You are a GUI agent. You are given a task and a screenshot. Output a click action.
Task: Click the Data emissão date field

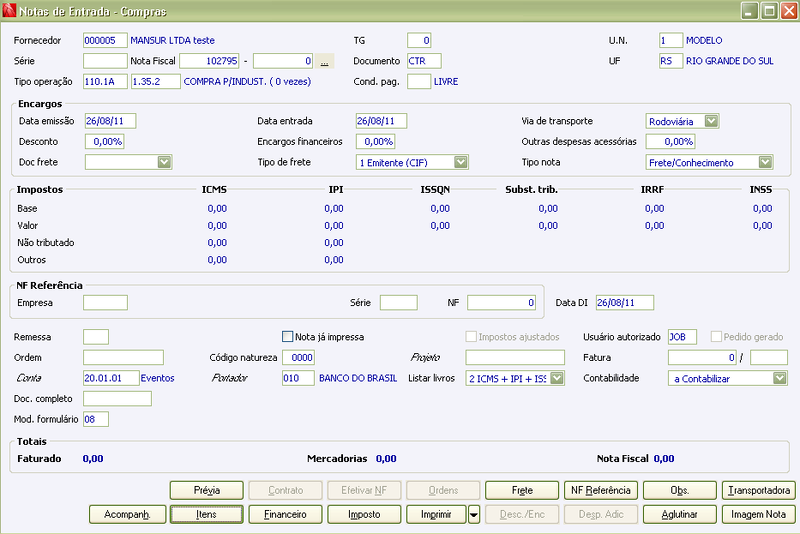[111, 121]
